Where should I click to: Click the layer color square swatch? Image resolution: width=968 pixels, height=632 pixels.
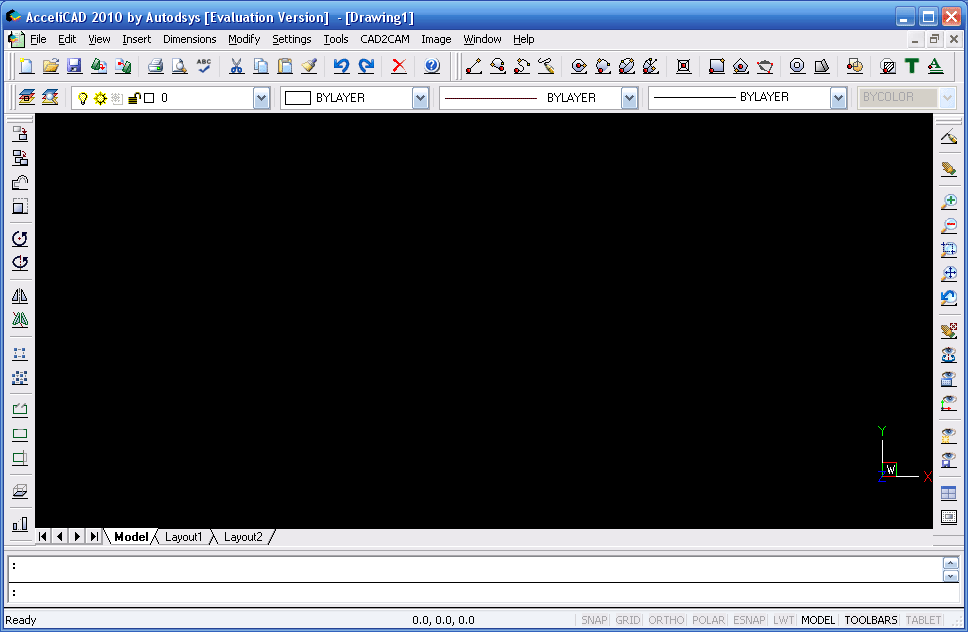click(x=149, y=98)
